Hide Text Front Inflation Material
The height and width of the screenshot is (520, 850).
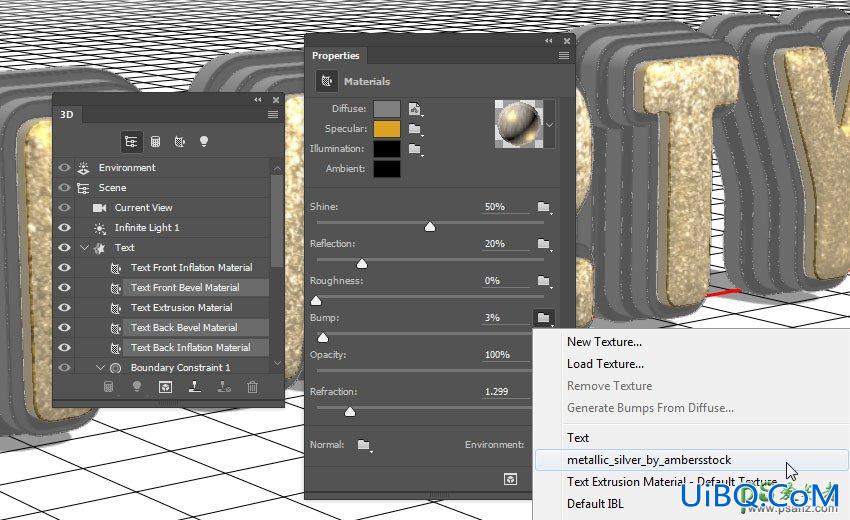[x=64, y=268]
